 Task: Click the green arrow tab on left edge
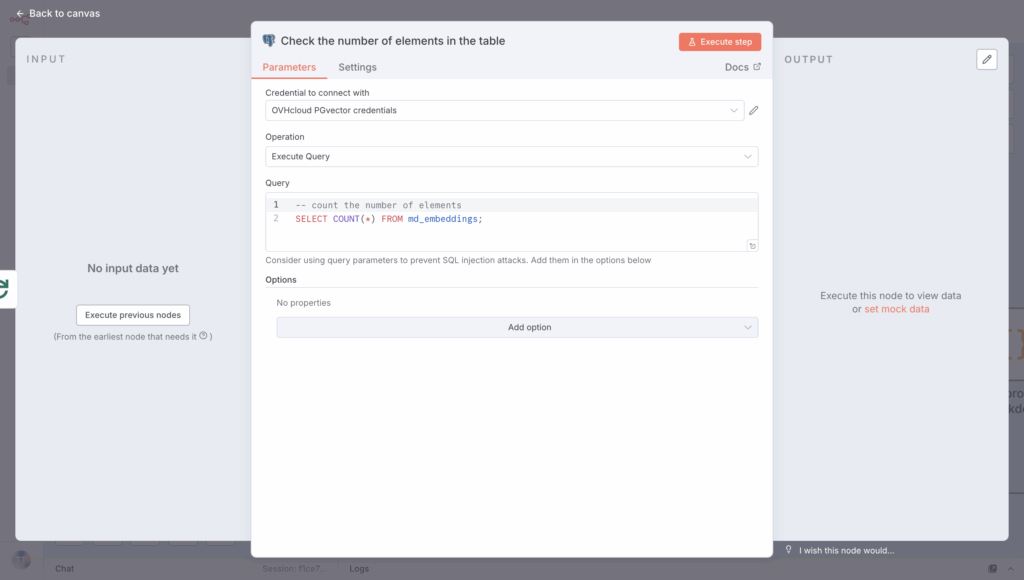pyautogui.click(x=5, y=289)
